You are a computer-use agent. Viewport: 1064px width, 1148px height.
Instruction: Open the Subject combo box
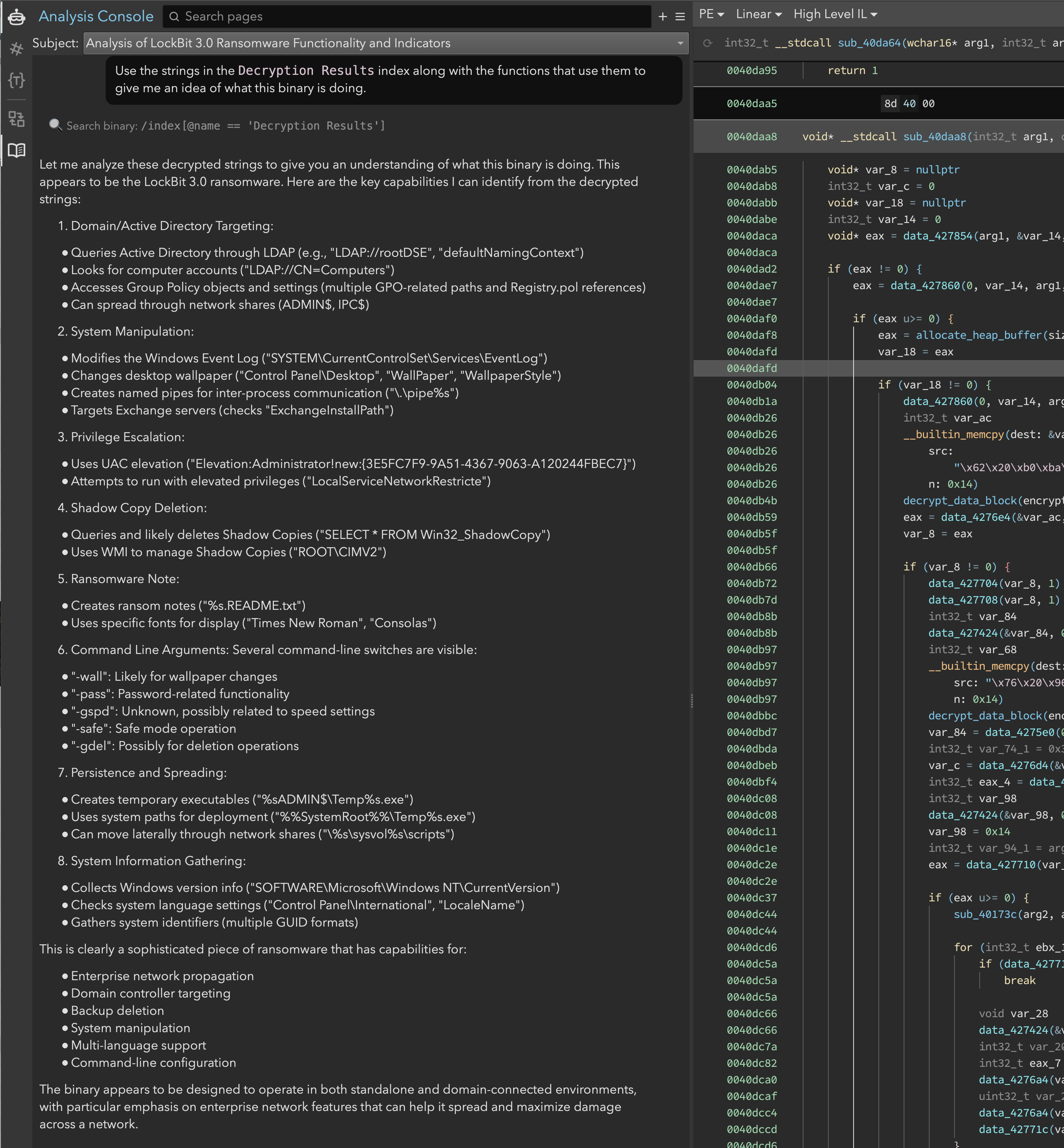click(386, 43)
